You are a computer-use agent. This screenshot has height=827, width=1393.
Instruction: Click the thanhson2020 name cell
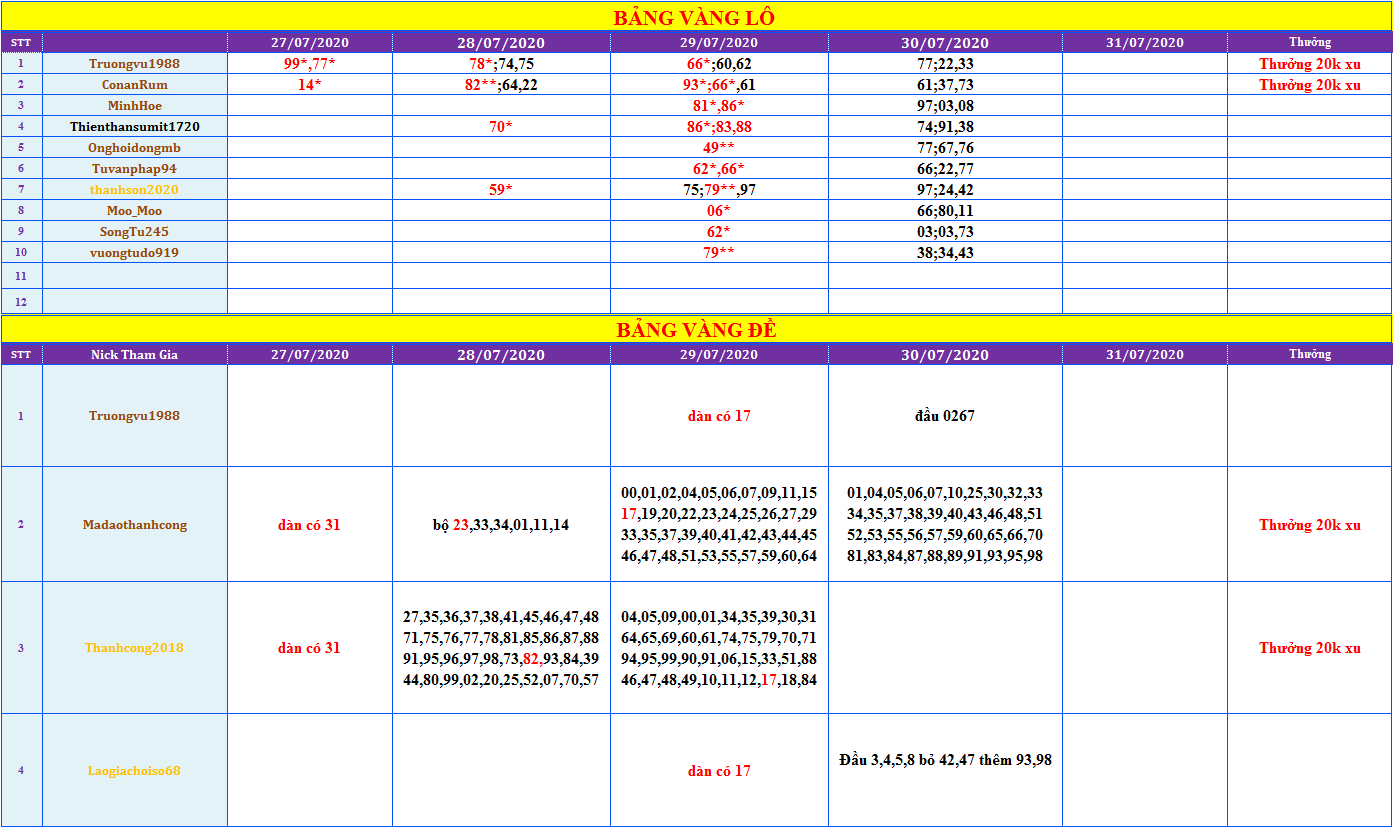coord(134,189)
